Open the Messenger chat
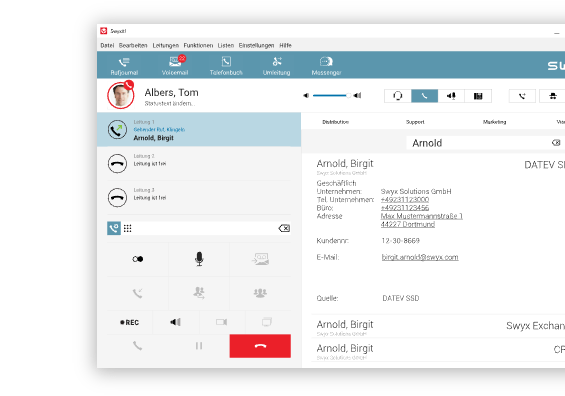This screenshot has height=396, width=565. tap(326, 66)
